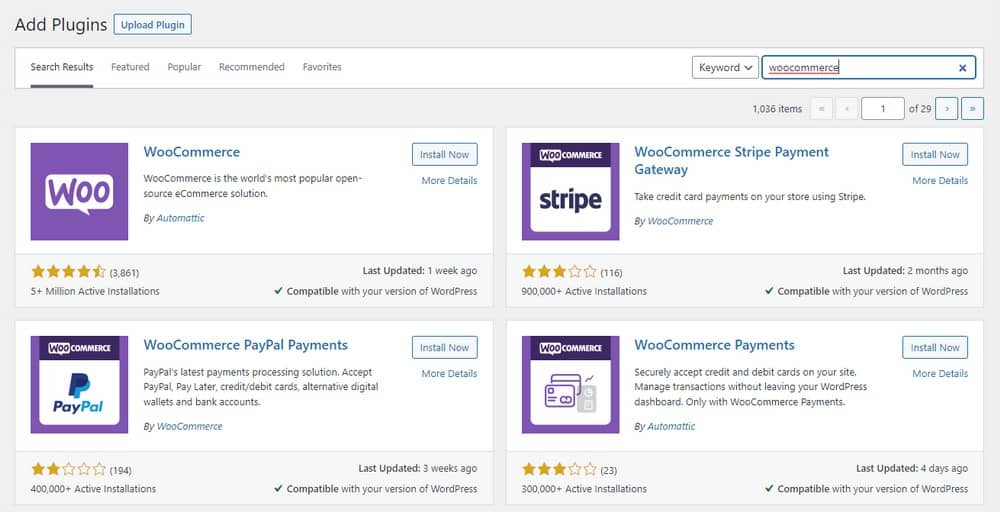Go to the next results page arrow
1000x512 pixels.
[x=946, y=108]
